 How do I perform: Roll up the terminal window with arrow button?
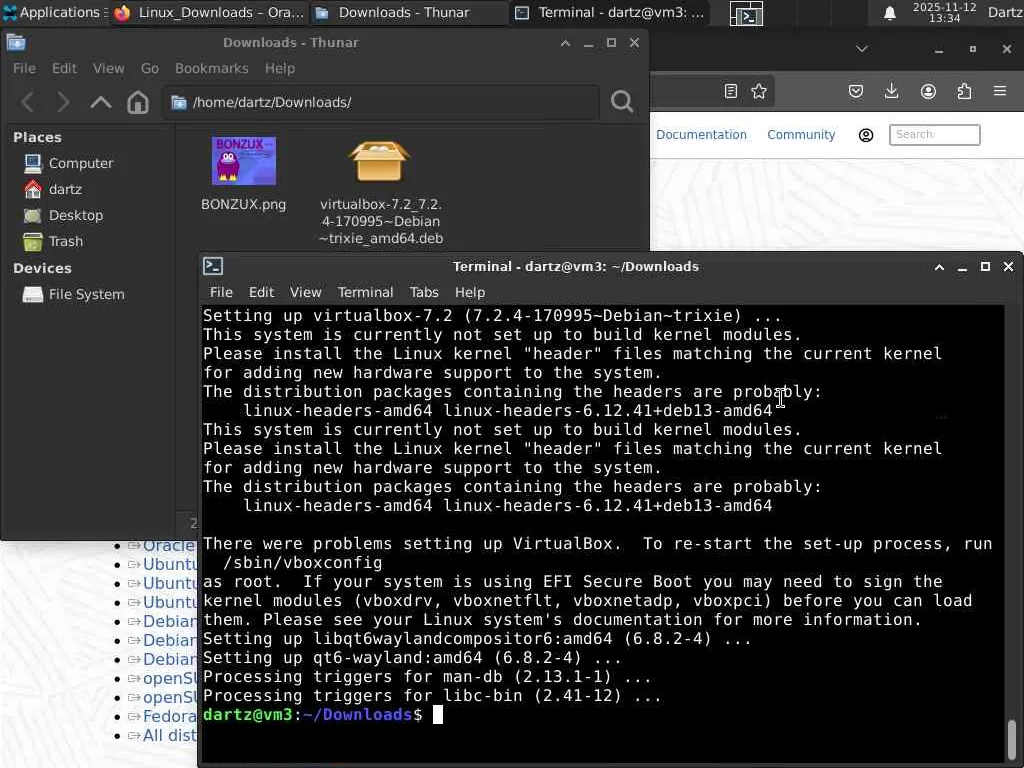(x=939, y=267)
